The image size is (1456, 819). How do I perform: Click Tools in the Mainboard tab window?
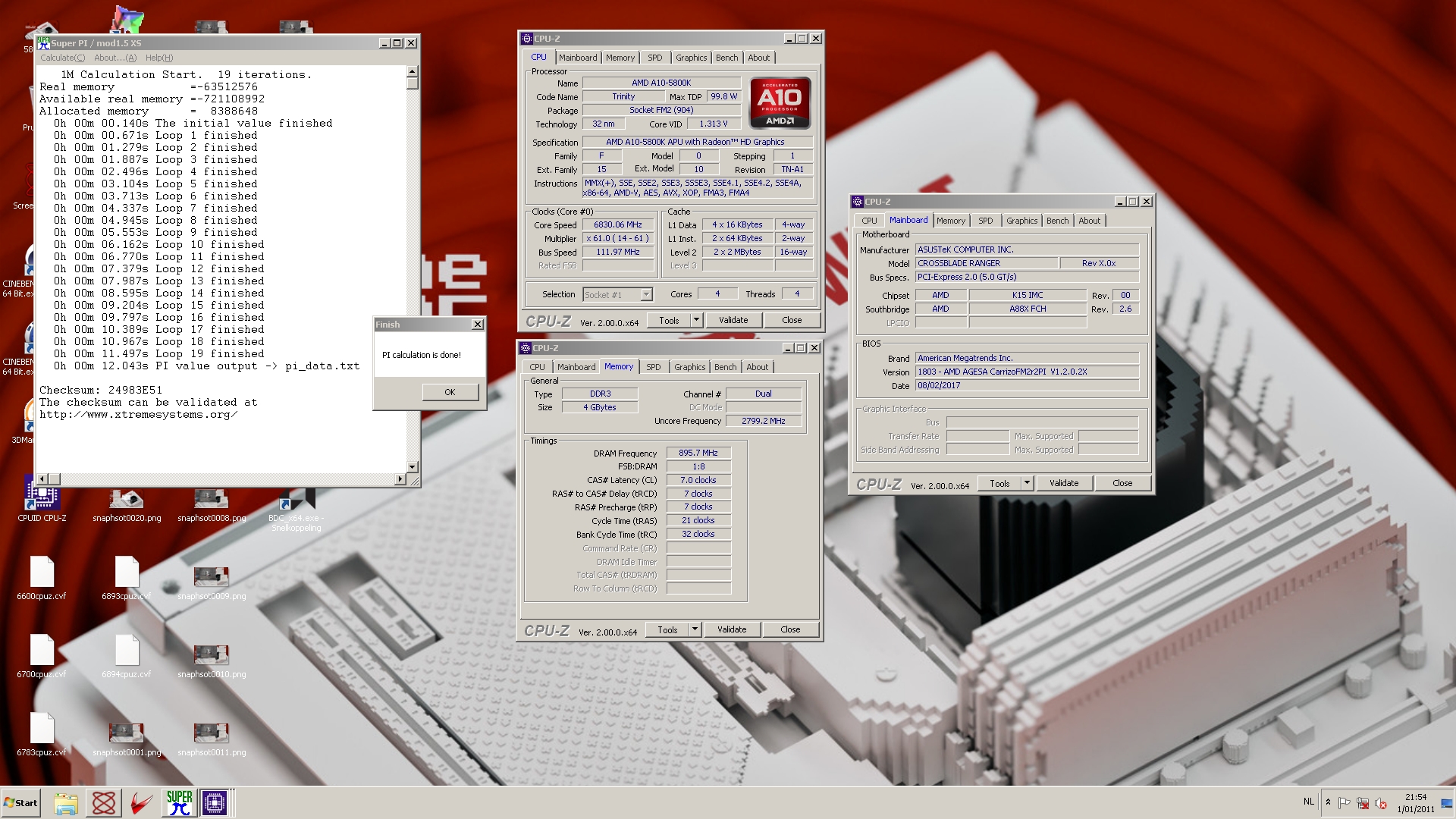click(999, 483)
